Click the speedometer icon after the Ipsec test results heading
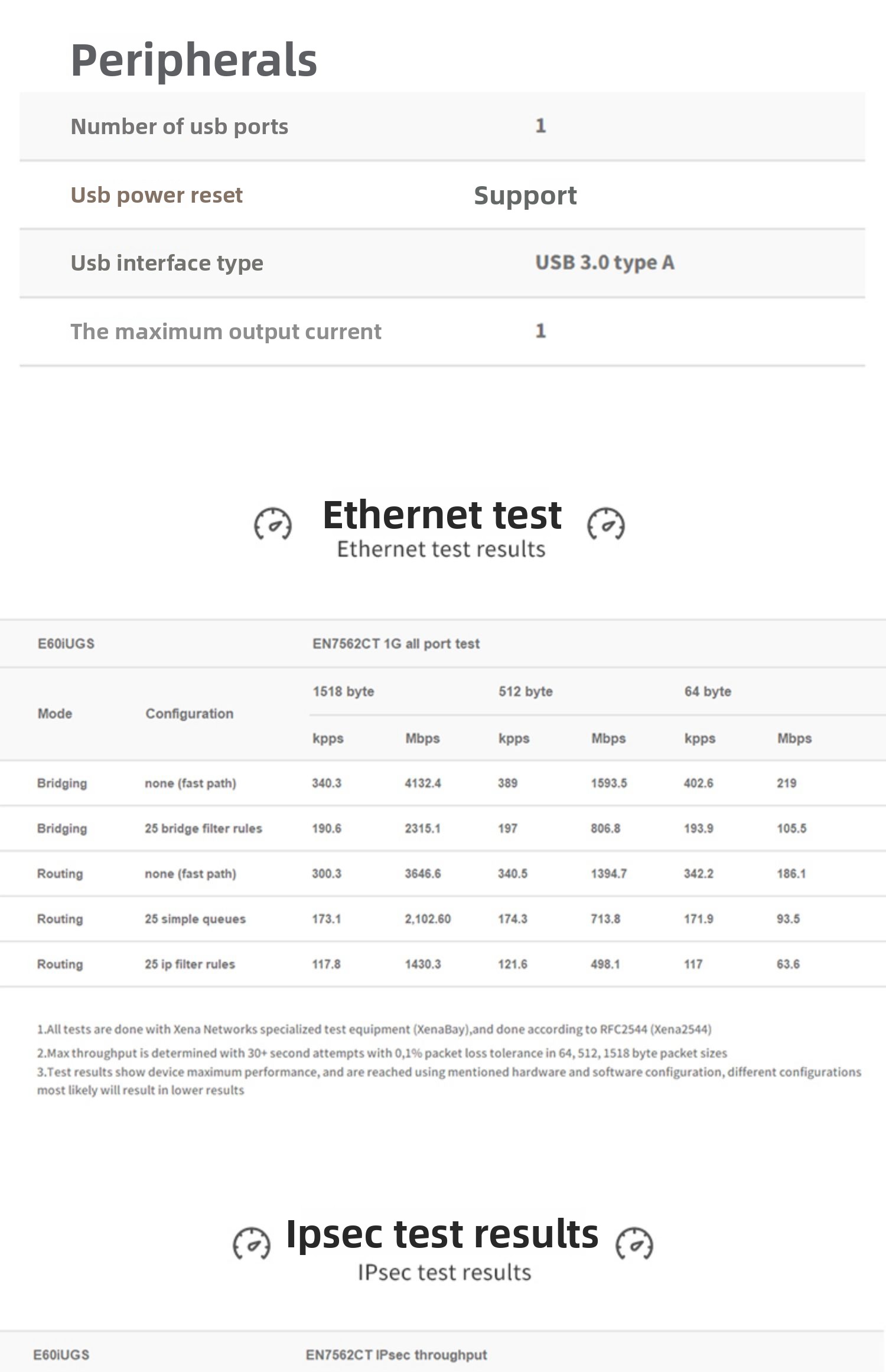The image size is (886, 1372). [x=634, y=1243]
